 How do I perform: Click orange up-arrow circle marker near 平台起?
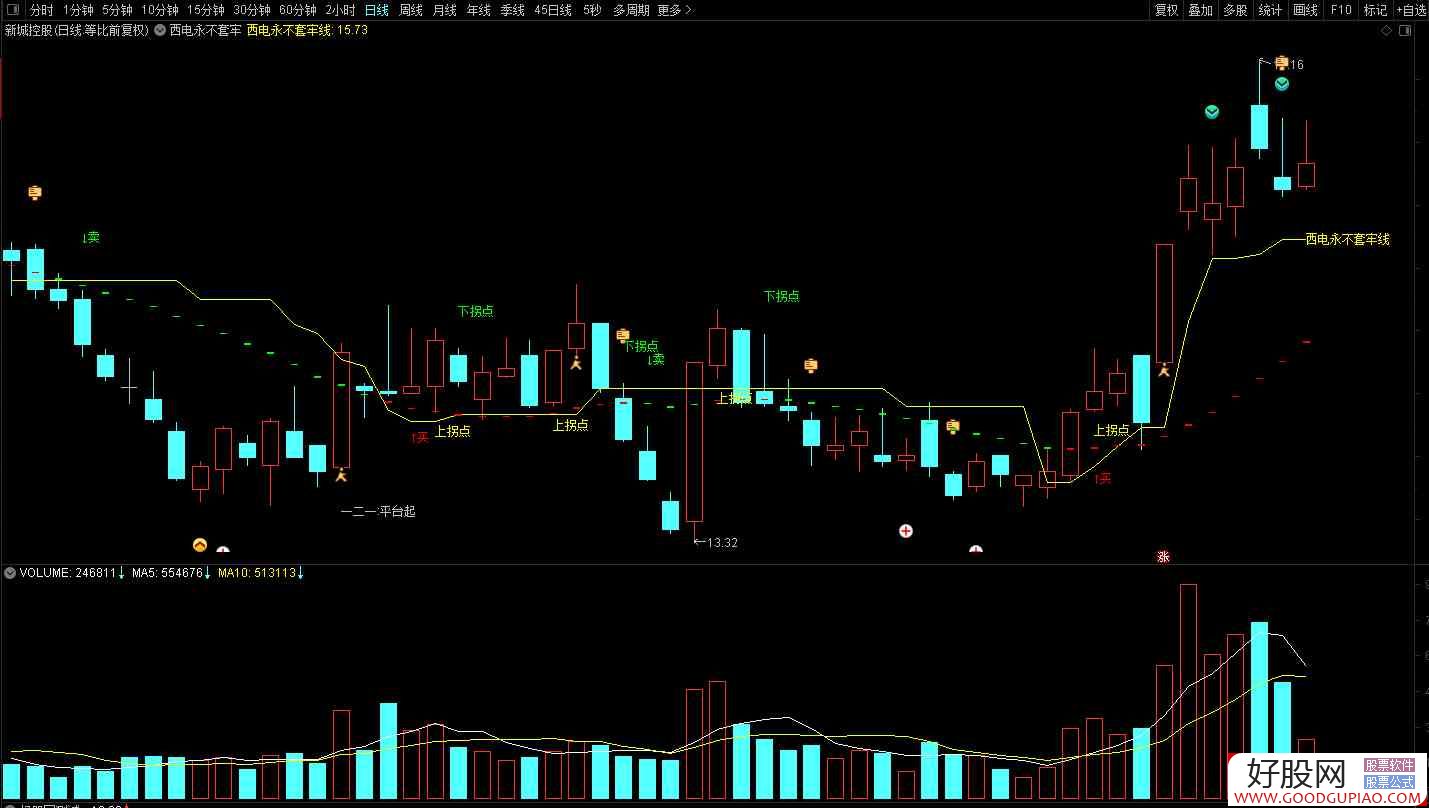199,545
